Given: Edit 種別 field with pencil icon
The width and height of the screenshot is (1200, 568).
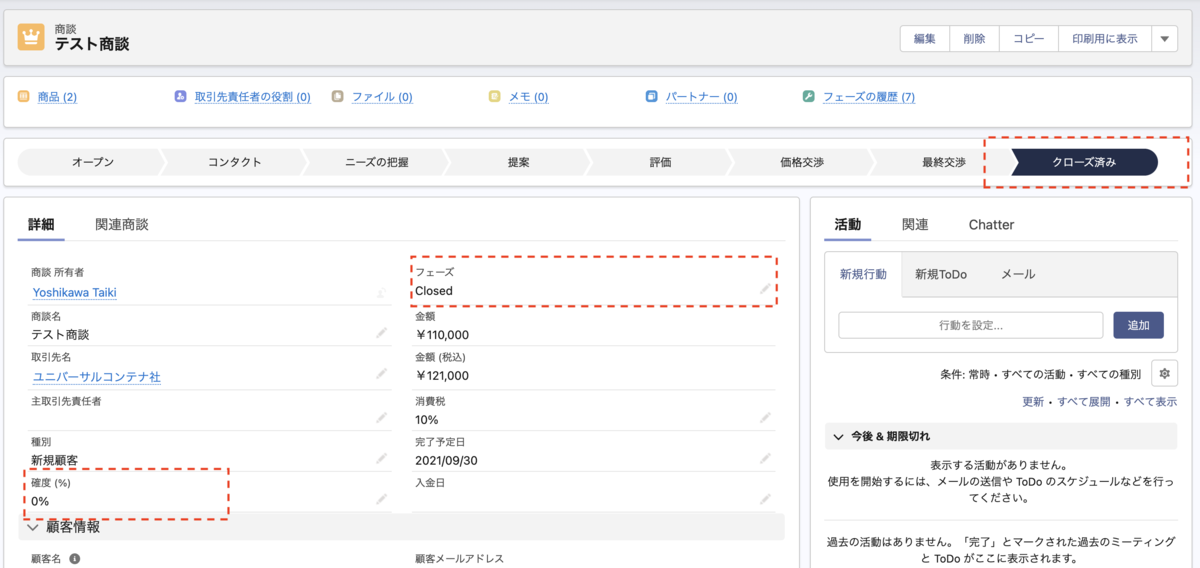Looking at the screenshot, I should pos(381,458).
